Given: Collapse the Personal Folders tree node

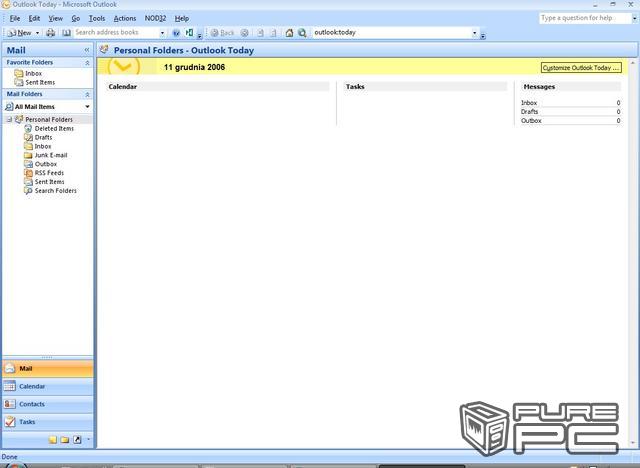Looking at the screenshot, I should tap(9, 120).
